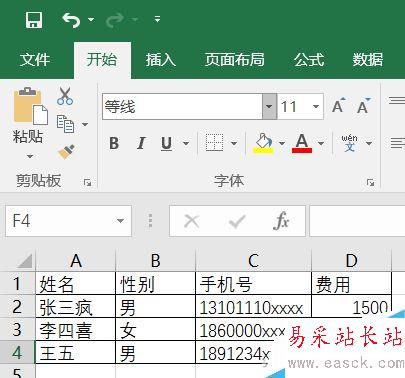Select cell containing 13101110xxxx
The width and height of the screenshot is (405, 378).
coord(253,306)
